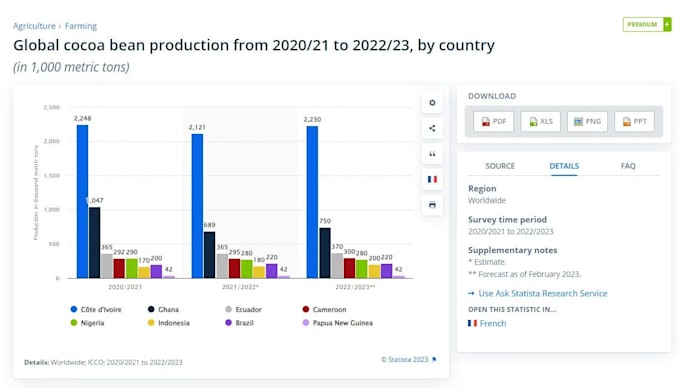Click the flag icon next to Statista 2023
Screen dimensions: 680x388
tap(434, 359)
